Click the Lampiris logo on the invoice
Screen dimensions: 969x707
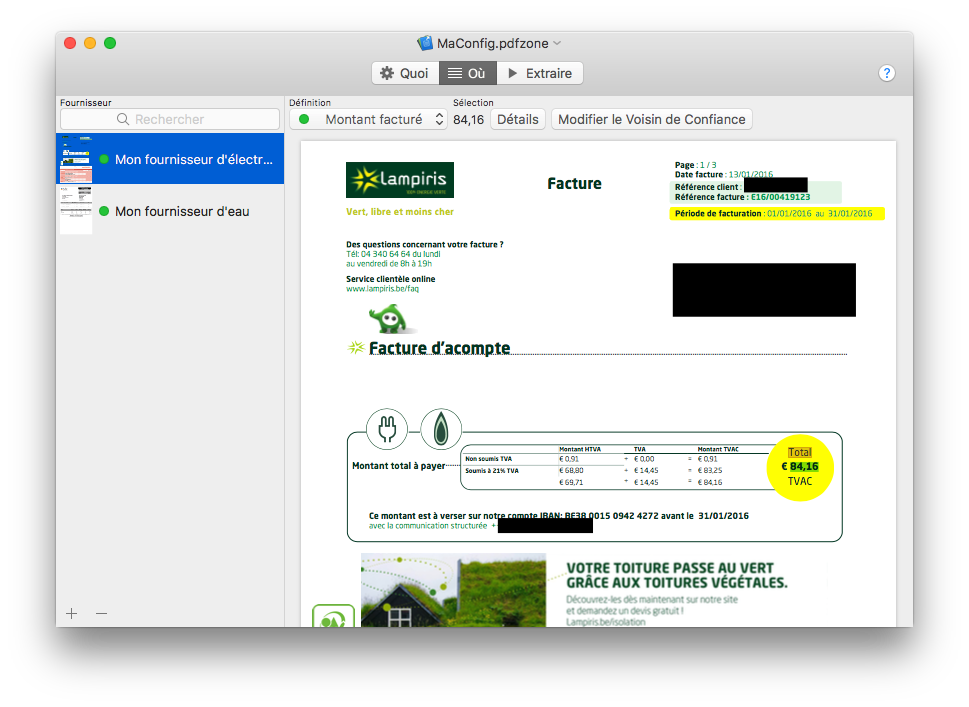pyautogui.click(x=399, y=180)
